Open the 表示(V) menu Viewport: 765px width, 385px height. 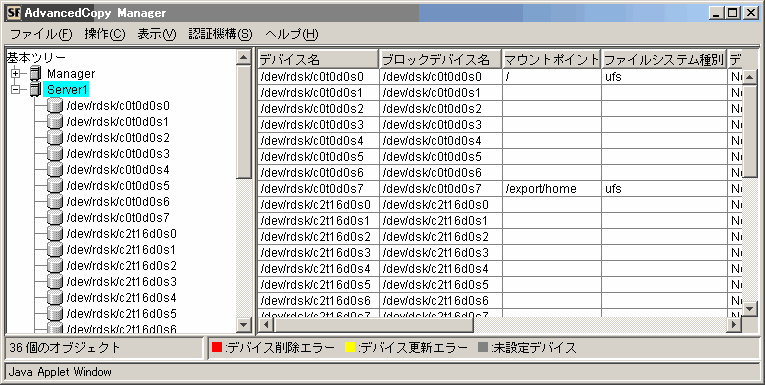coord(157,34)
